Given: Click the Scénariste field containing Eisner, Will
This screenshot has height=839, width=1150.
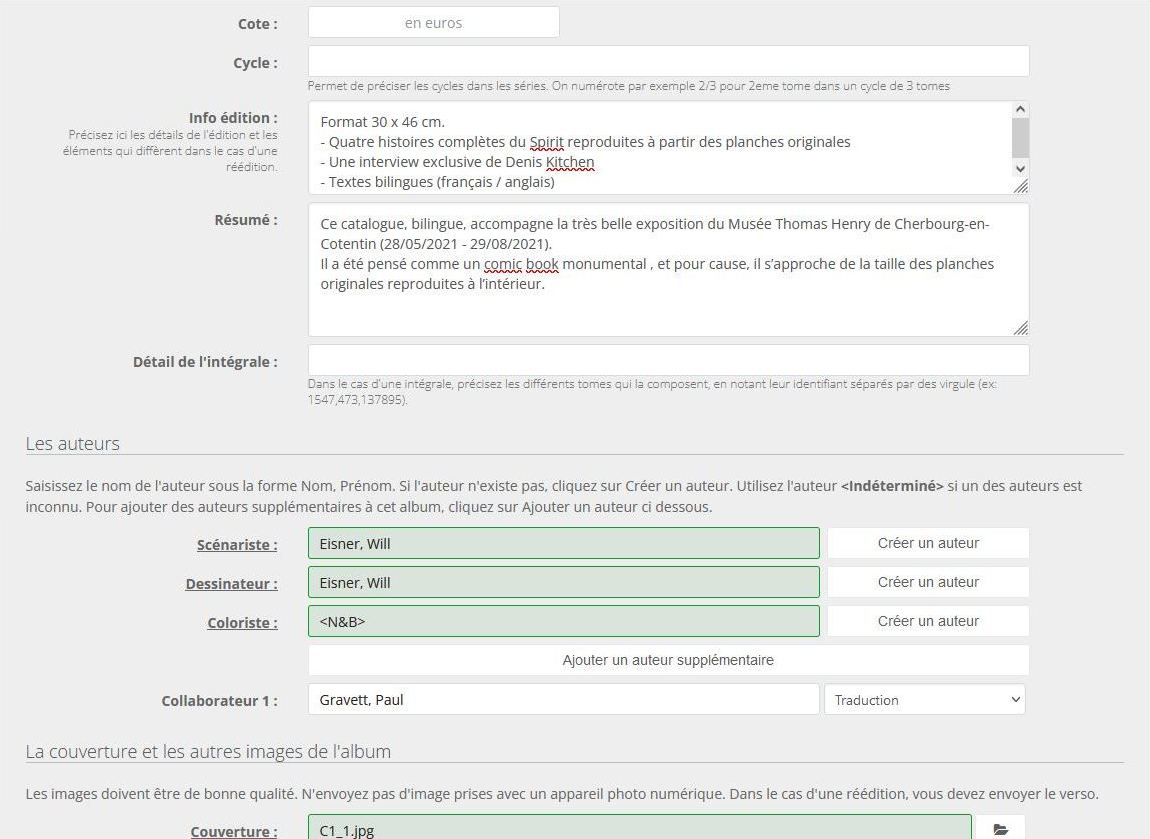Looking at the screenshot, I should 563,543.
